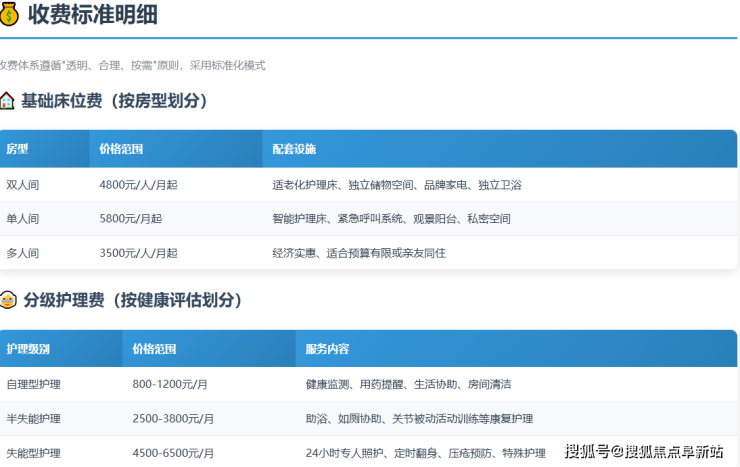740x467 pixels.
Task: Click the 搜狐号@搜狐焦点阜新站 watermark text
Action: [643, 452]
